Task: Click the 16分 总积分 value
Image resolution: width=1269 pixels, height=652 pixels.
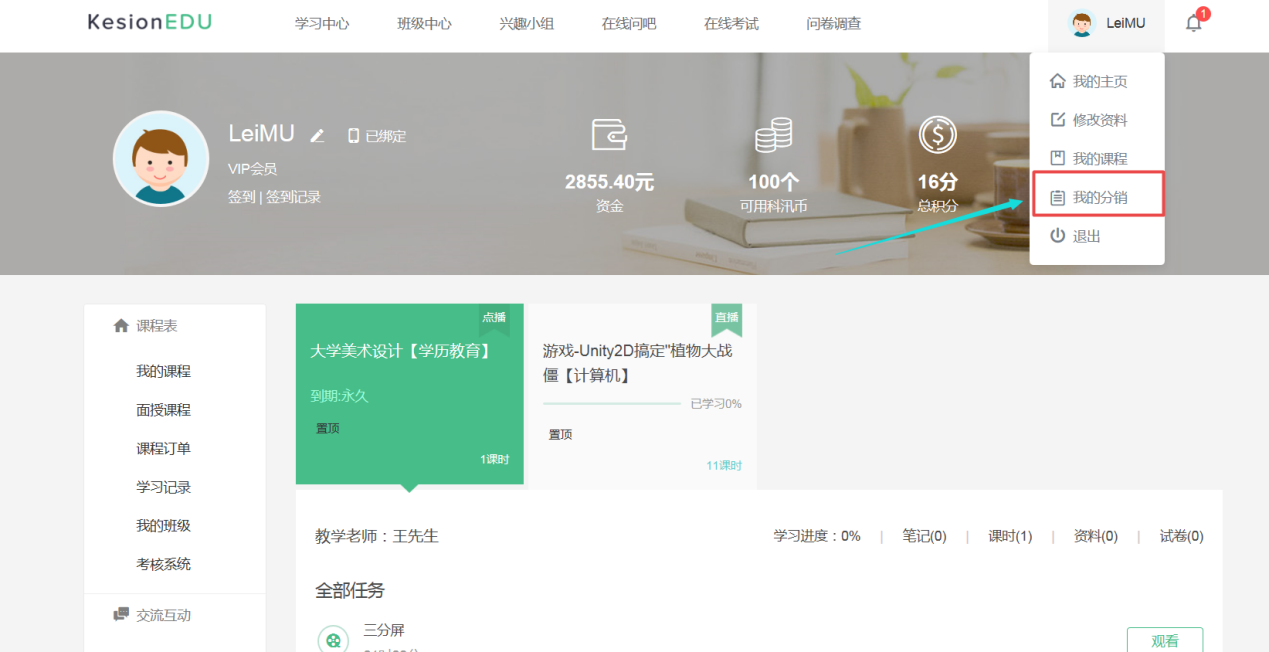Action: click(937, 182)
